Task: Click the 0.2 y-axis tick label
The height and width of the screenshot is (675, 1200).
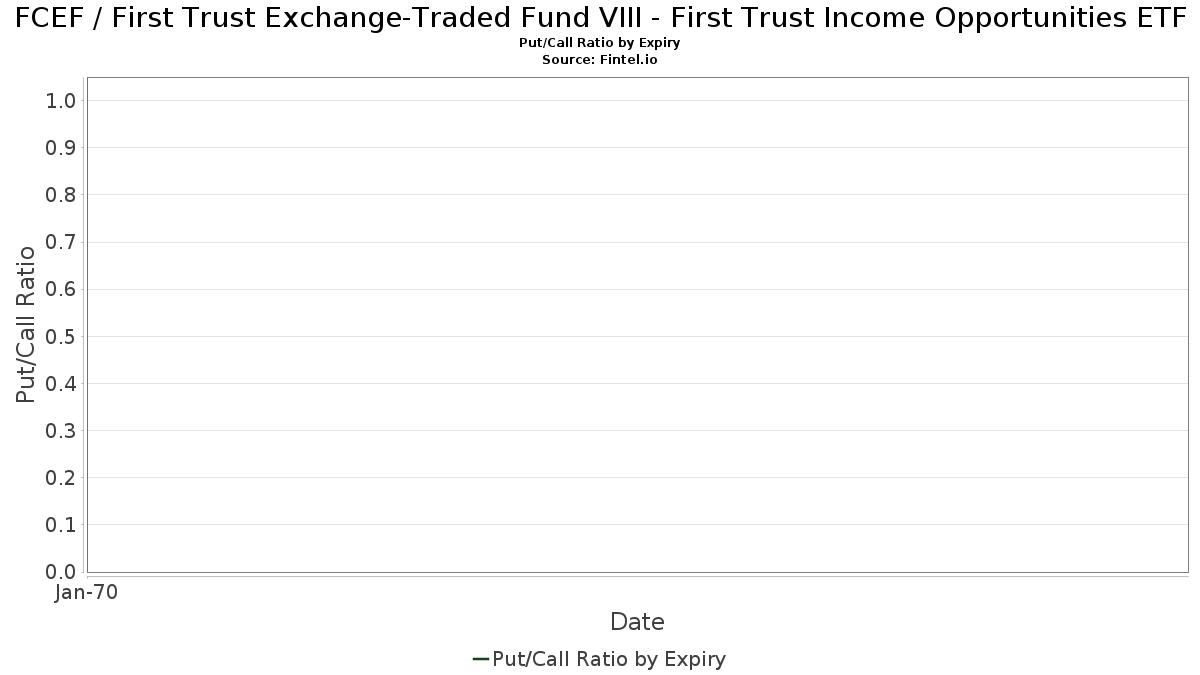Action: [x=61, y=478]
